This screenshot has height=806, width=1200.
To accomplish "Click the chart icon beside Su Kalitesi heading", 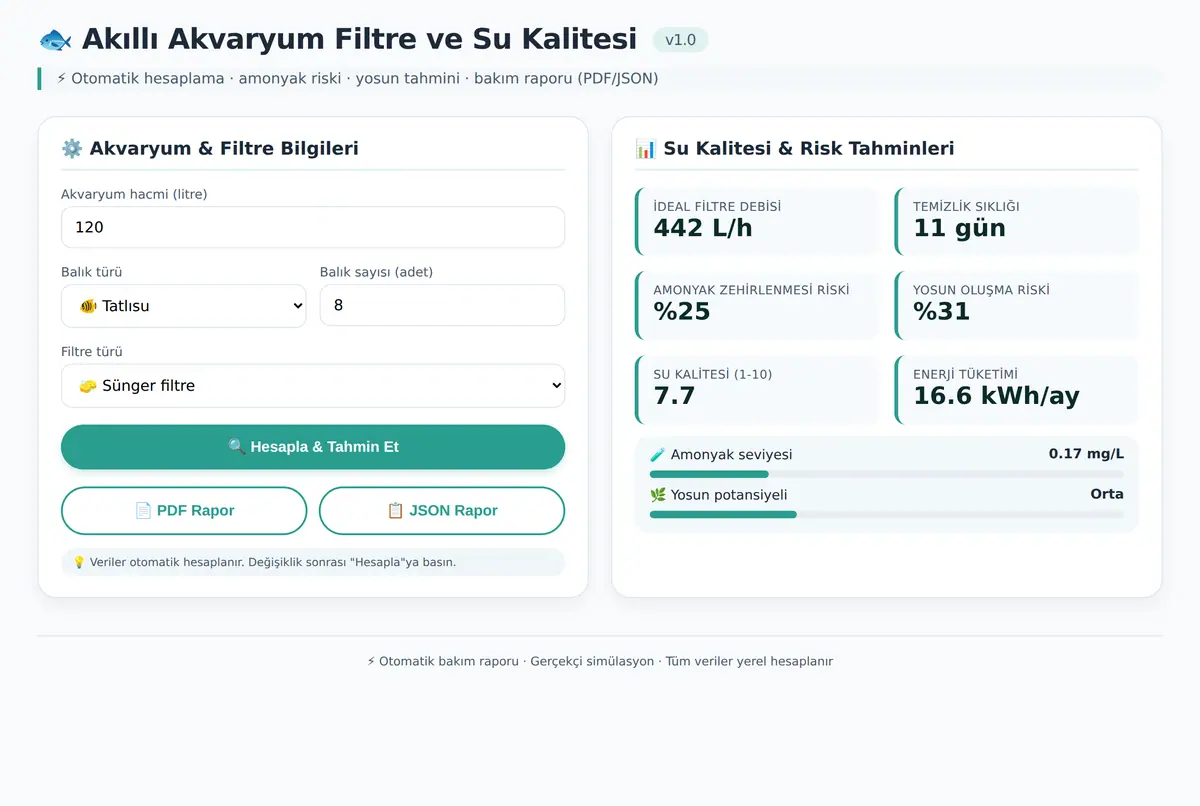I will 646,149.
